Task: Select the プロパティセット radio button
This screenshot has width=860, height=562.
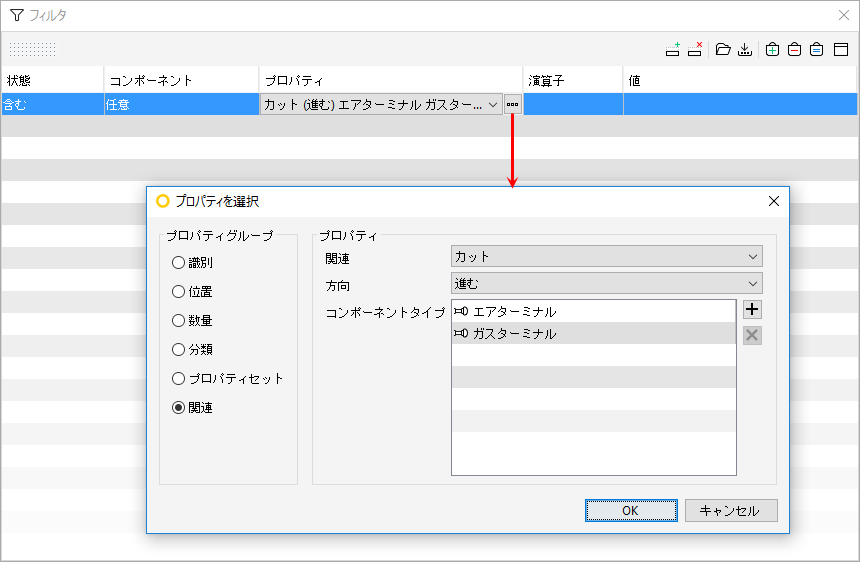Action: tap(178, 378)
